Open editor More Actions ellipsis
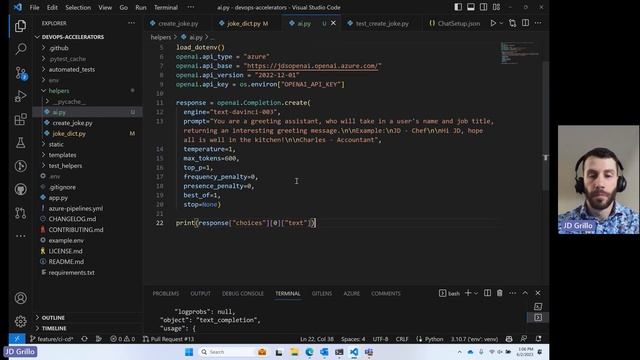640x360 pixels. (x=538, y=23)
